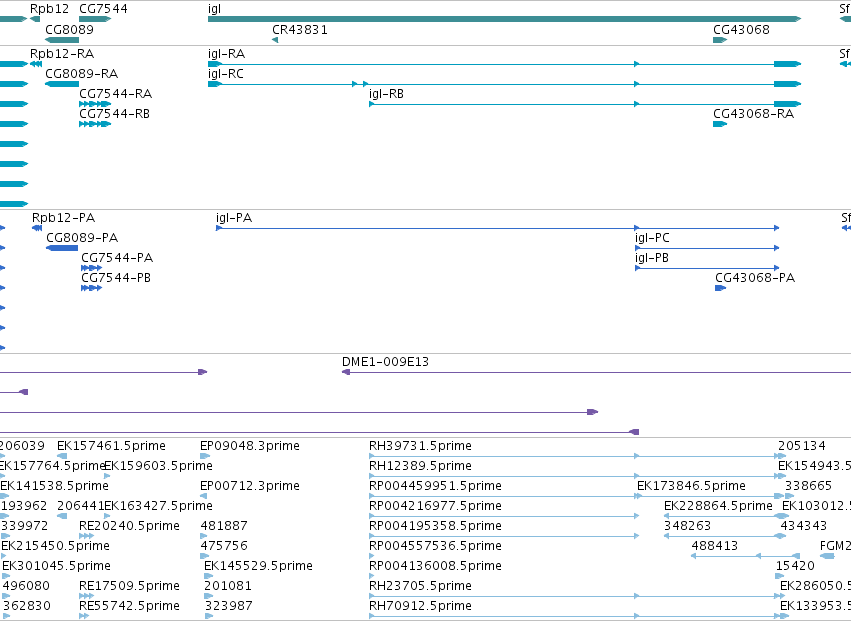Click the EK215450.5prime EST label
The height and width of the screenshot is (621, 851).
(55, 546)
